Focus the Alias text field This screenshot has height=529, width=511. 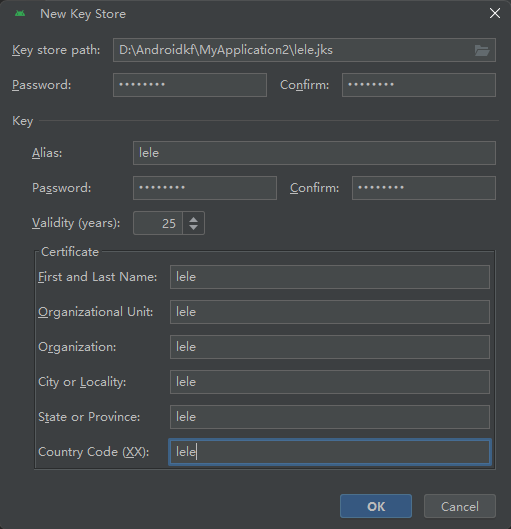pyautogui.click(x=314, y=153)
